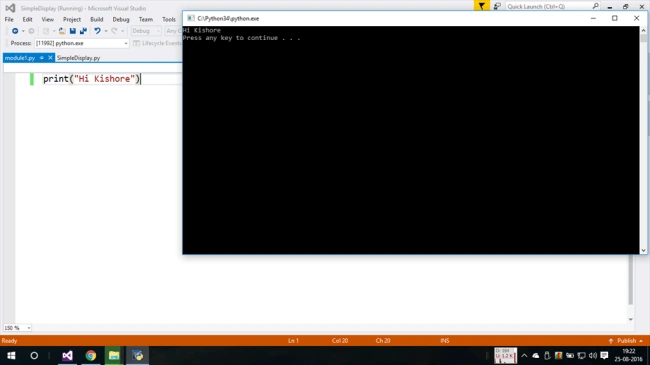The width and height of the screenshot is (650, 365).
Task: Open the Debug menu
Action: [x=121, y=19]
